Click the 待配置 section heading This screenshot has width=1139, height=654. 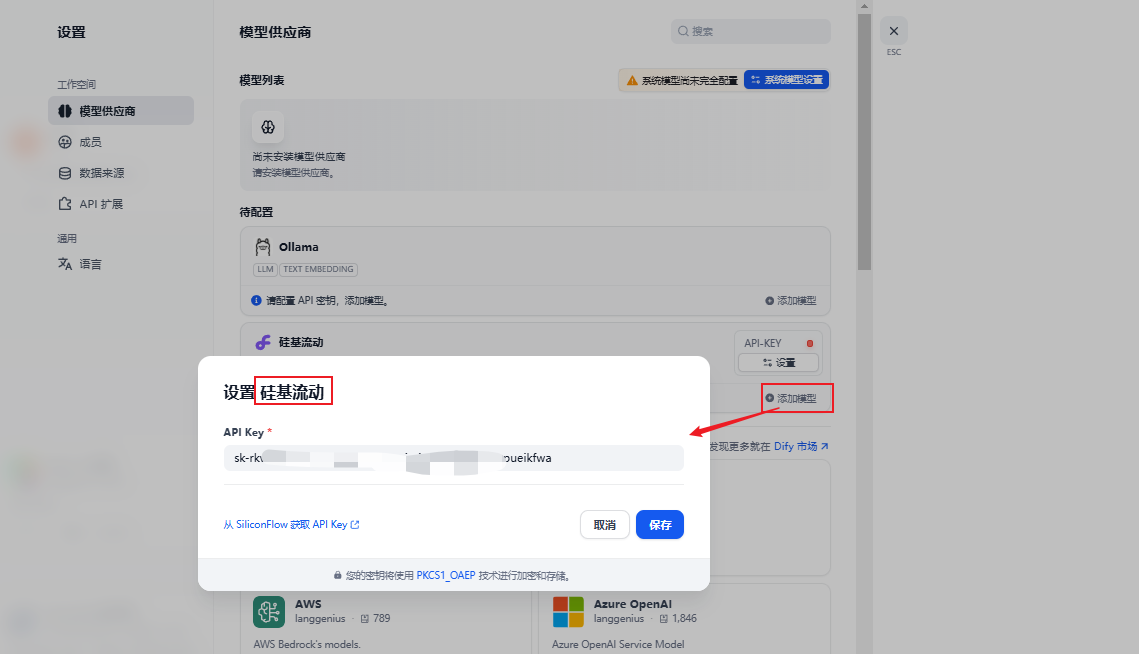pos(256,212)
